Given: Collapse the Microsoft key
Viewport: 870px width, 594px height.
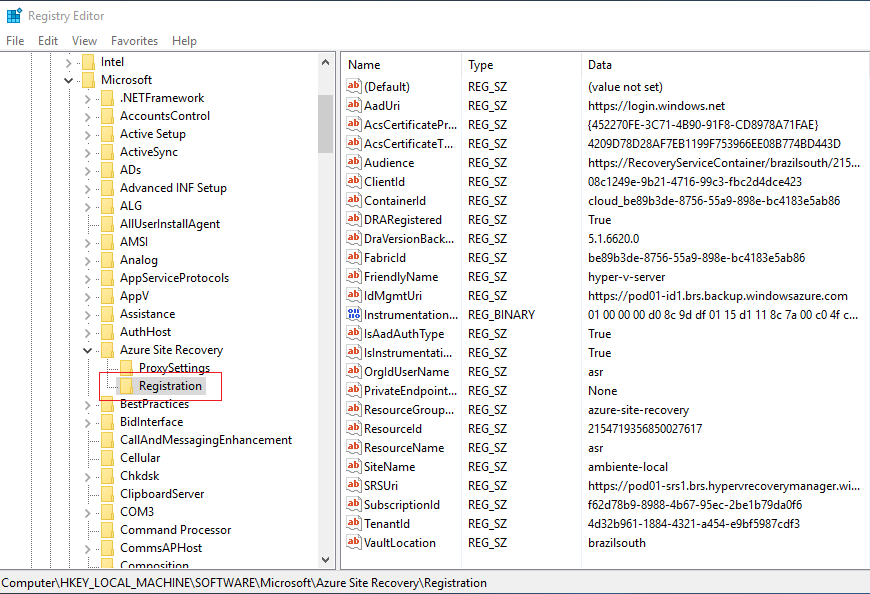Looking at the screenshot, I should tap(68, 80).
